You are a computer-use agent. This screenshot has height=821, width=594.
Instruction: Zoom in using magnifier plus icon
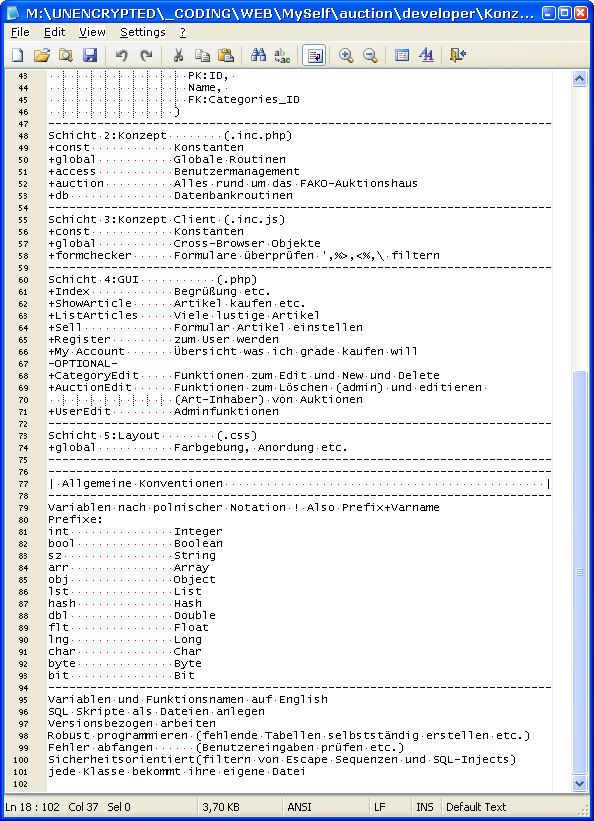[346, 55]
